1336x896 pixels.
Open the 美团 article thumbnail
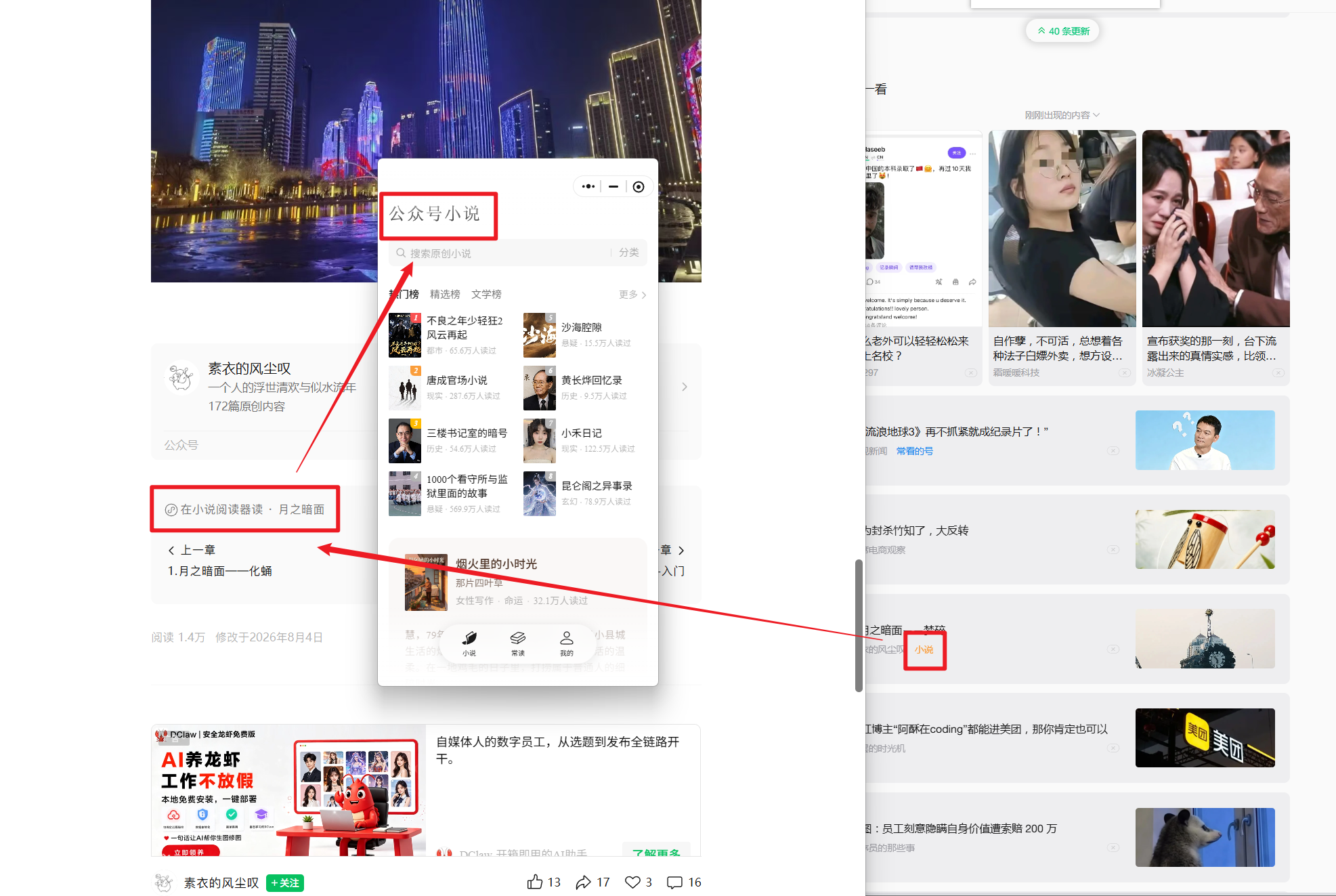tap(1205, 738)
